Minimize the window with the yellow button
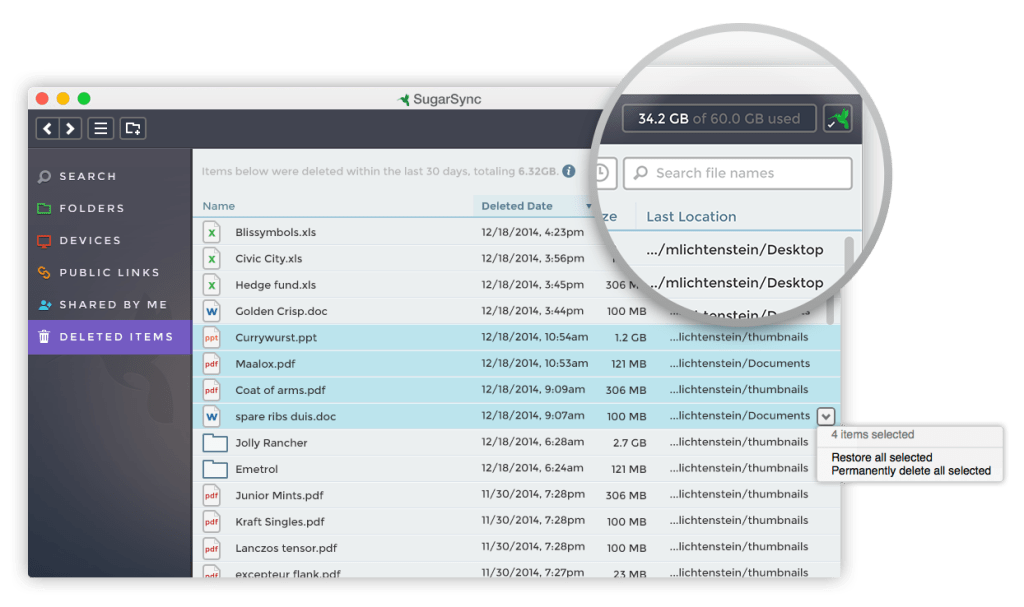Viewport: 1024px width, 607px height. click(63, 99)
